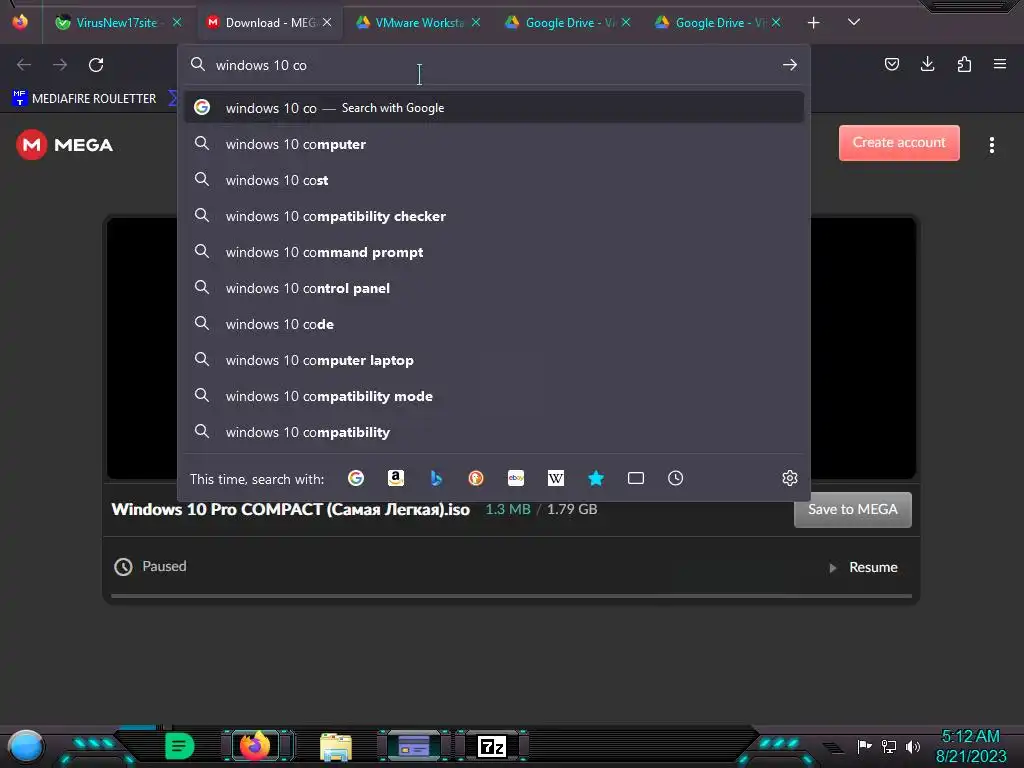
Task: Open the purple card app in taskbar
Action: point(414,746)
